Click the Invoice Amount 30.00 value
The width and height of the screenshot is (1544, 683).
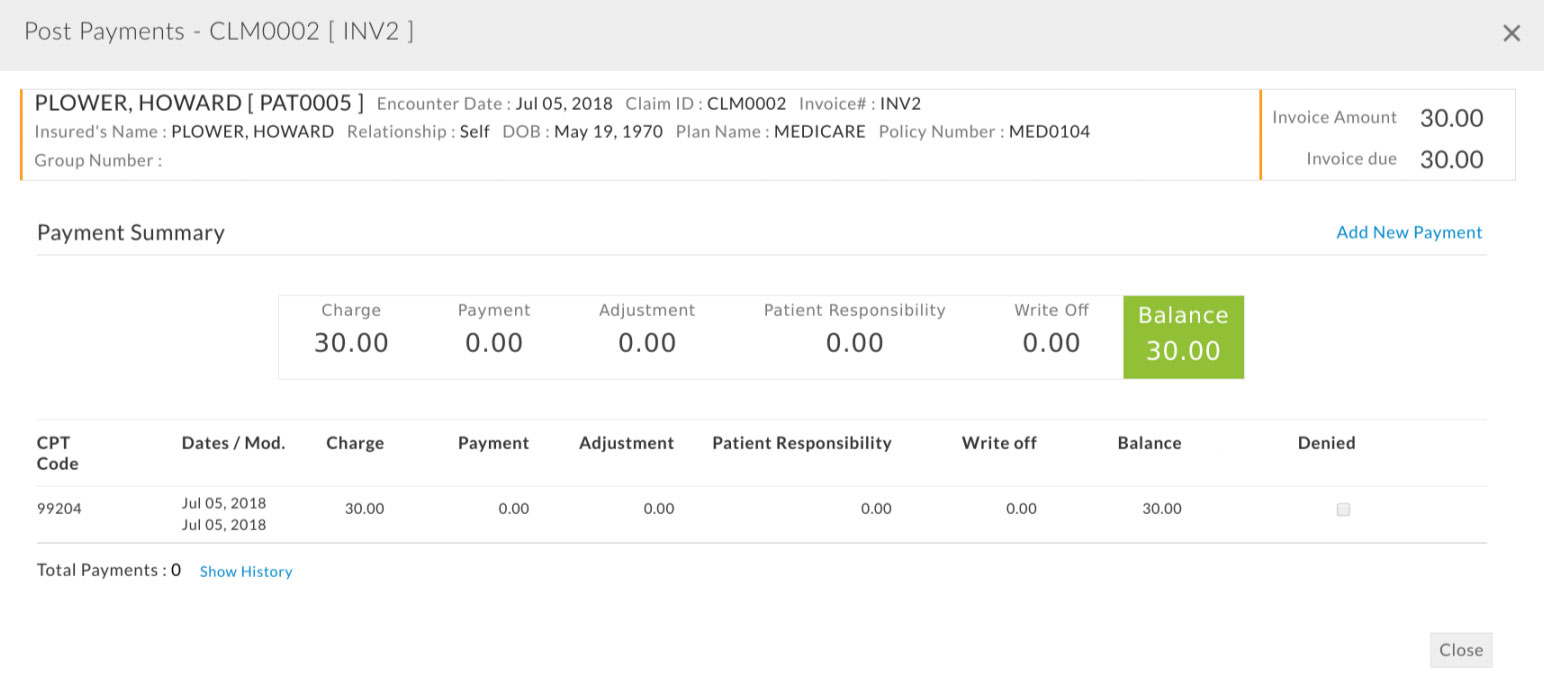pos(1451,118)
